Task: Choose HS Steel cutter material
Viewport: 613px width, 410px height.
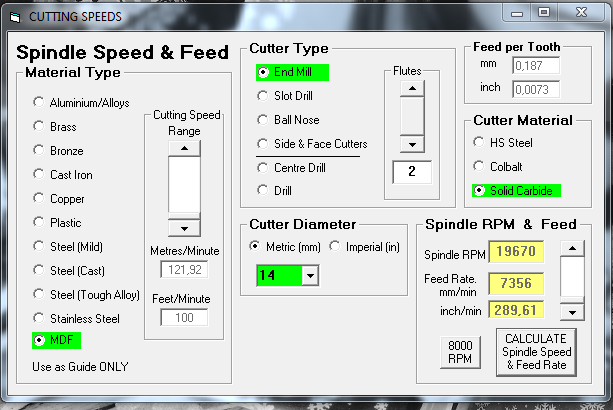Action: pyautogui.click(x=480, y=142)
